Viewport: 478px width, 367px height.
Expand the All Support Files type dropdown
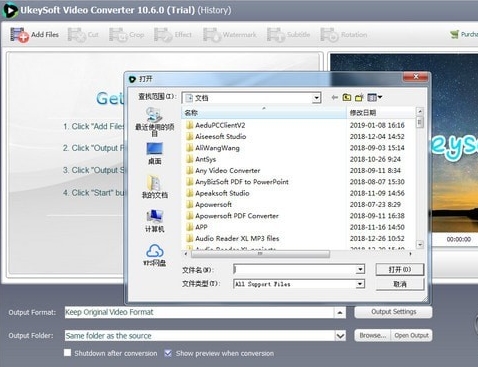(x=360, y=284)
